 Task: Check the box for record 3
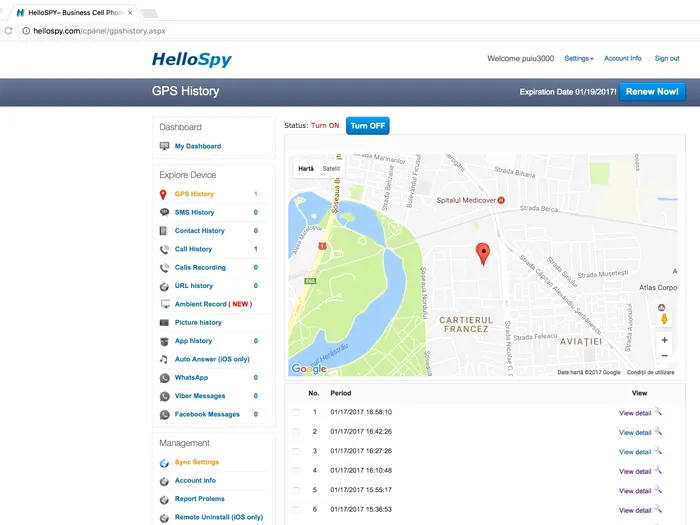296,451
